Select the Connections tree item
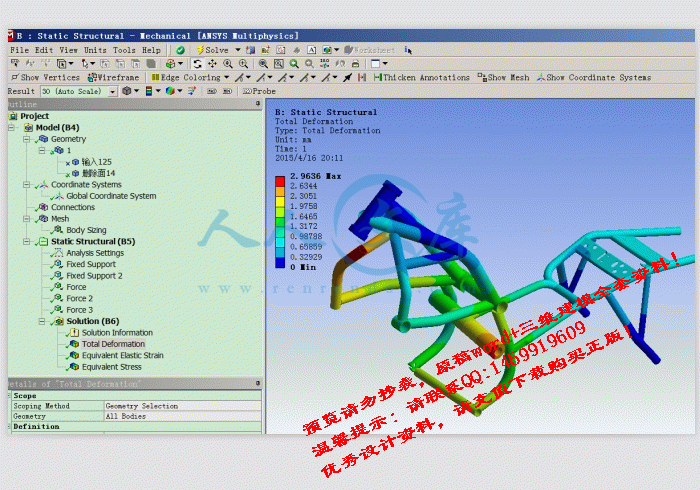 click(73, 208)
